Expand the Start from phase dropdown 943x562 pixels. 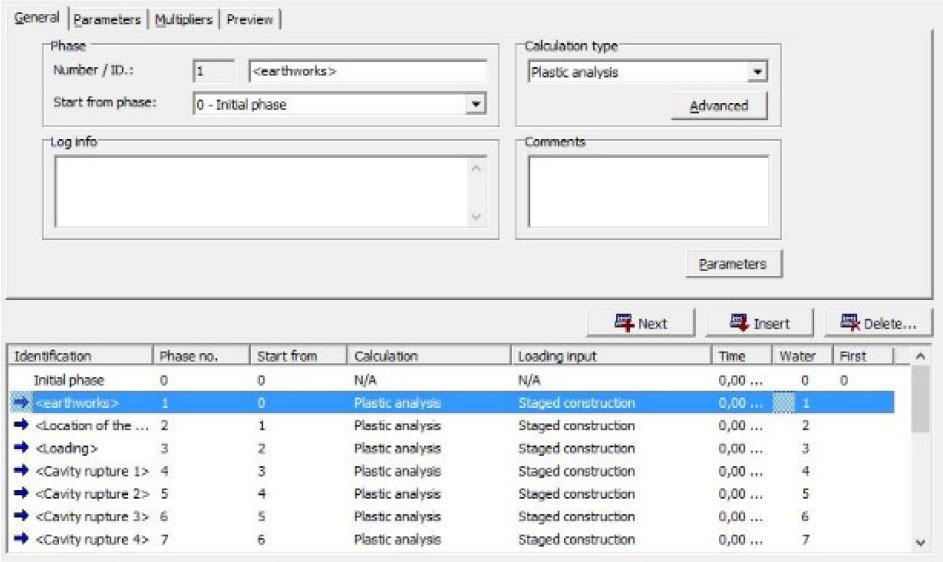click(x=476, y=104)
